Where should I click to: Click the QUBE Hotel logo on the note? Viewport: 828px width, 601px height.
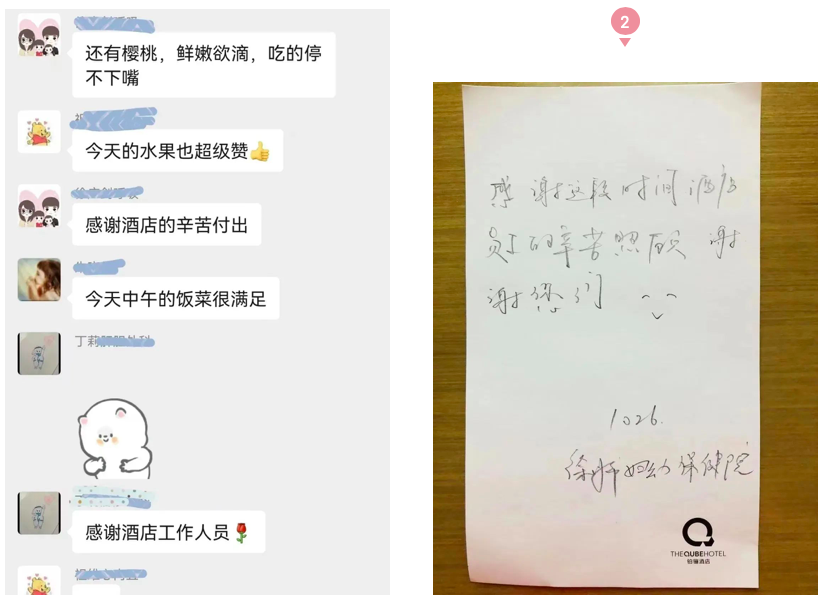[698, 541]
